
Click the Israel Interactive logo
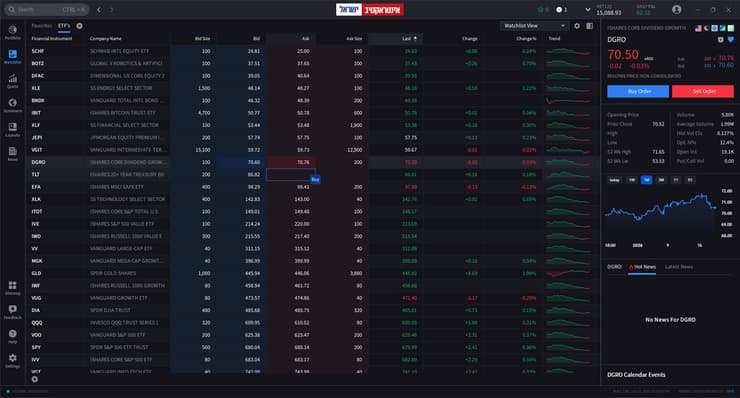370,9
